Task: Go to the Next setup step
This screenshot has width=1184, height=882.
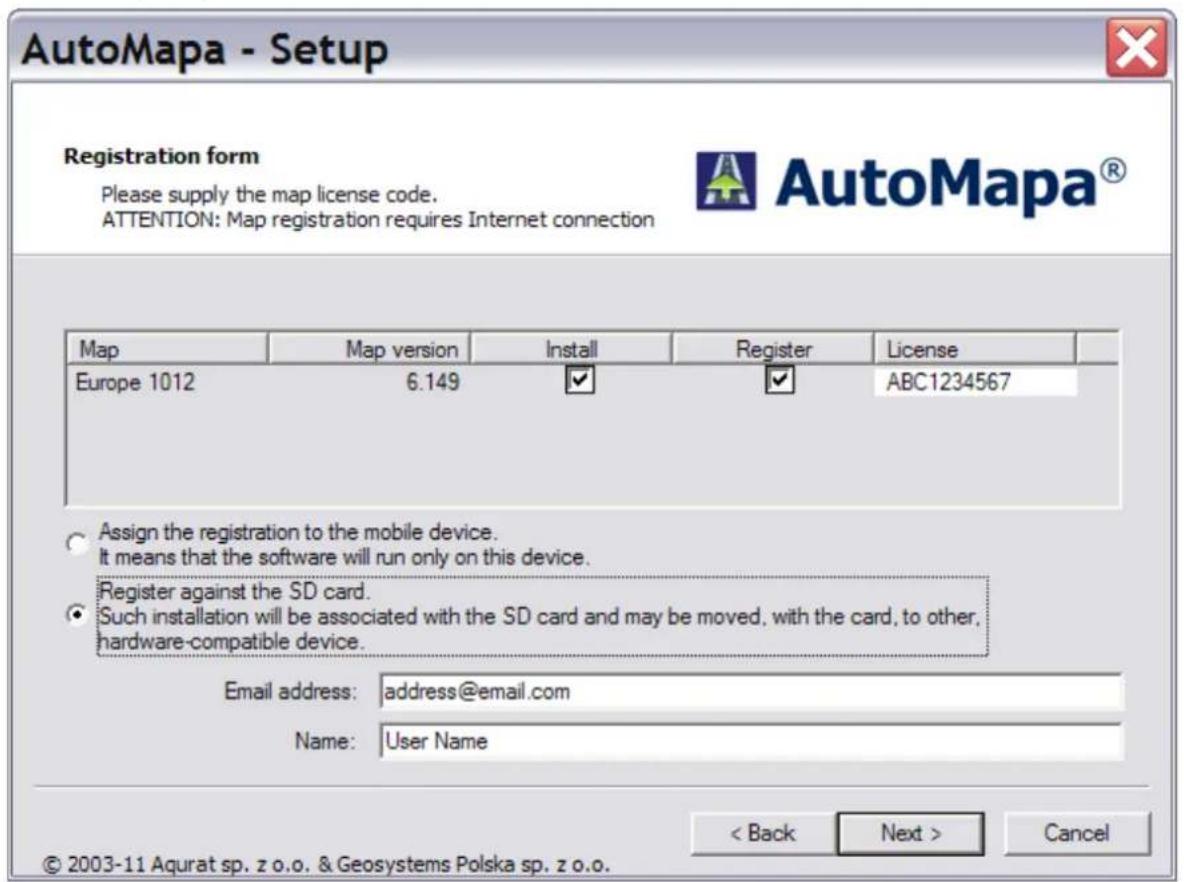Action: [911, 833]
